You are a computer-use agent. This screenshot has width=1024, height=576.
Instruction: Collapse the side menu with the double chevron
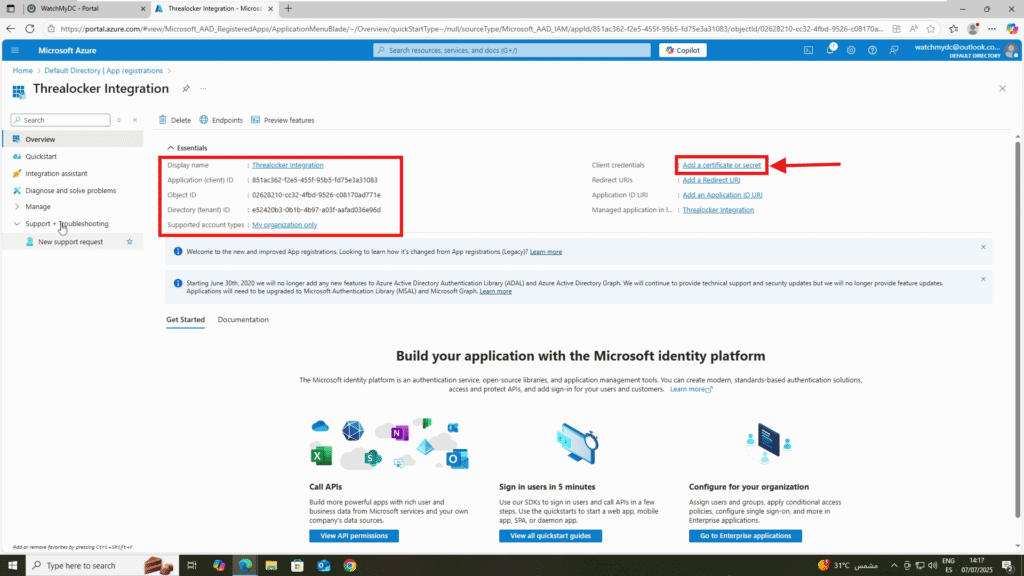coord(135,120)
